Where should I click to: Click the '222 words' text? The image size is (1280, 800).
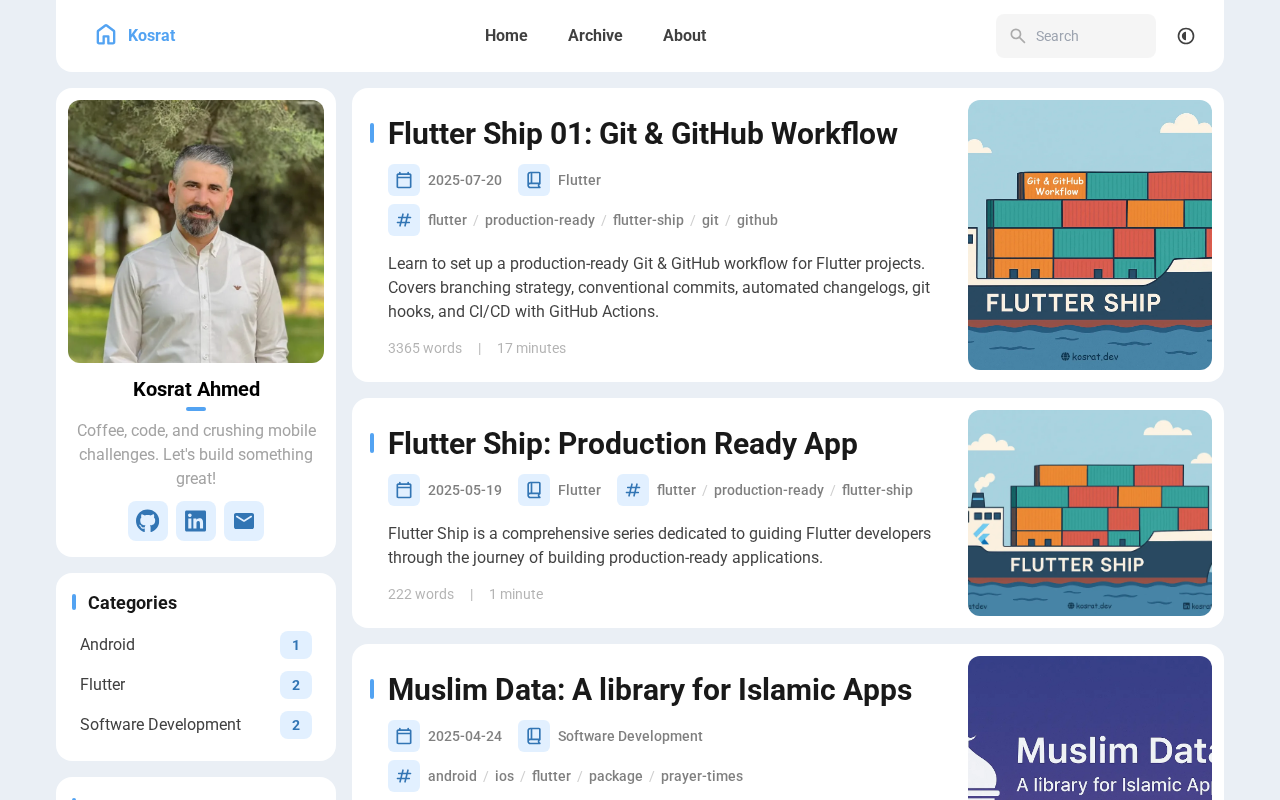(x=421, y=594)
